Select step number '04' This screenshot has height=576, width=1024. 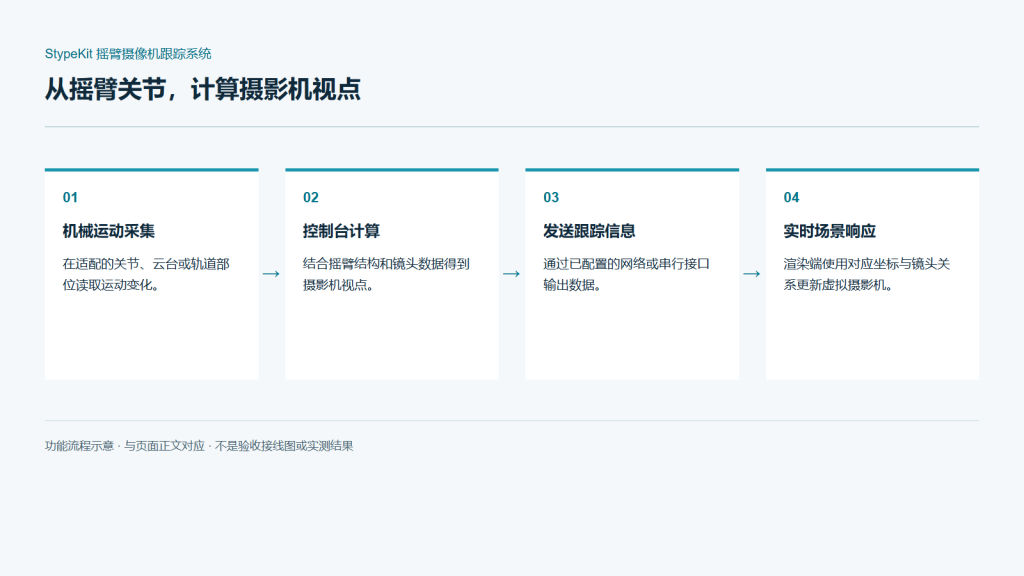pos(791,197)
